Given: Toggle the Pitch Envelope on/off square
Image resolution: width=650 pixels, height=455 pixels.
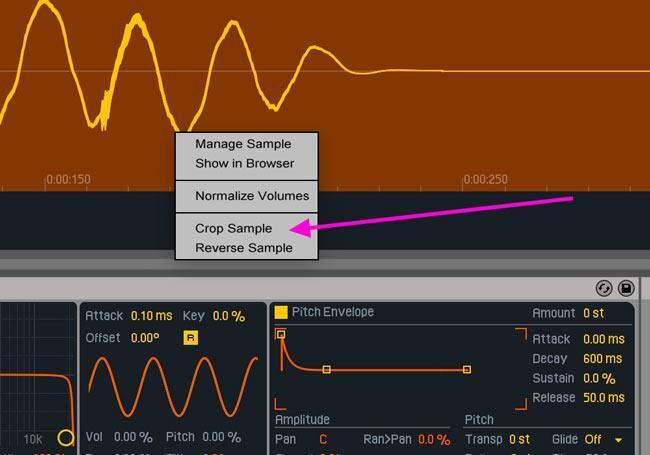Looking at the screenshot, I should click(x=281, y=312).
